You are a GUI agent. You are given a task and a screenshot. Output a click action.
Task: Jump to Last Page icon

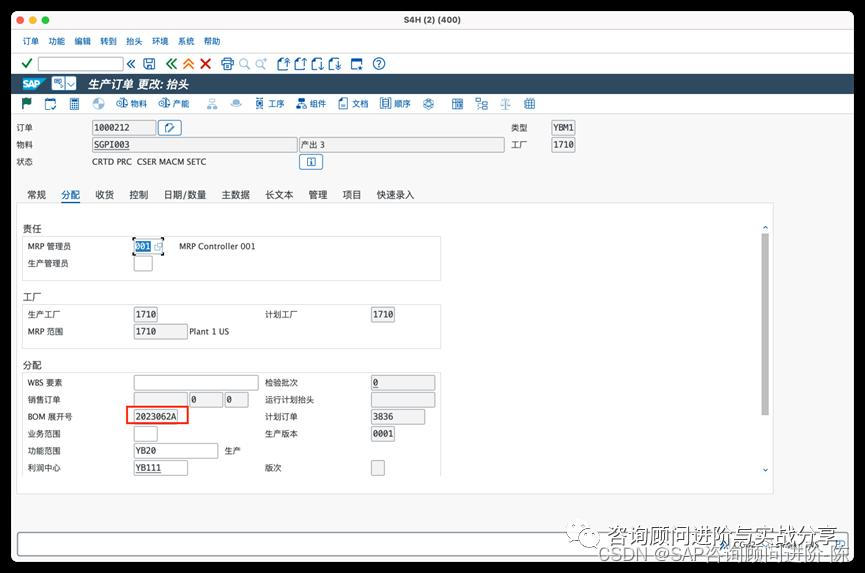click(335, 64)
